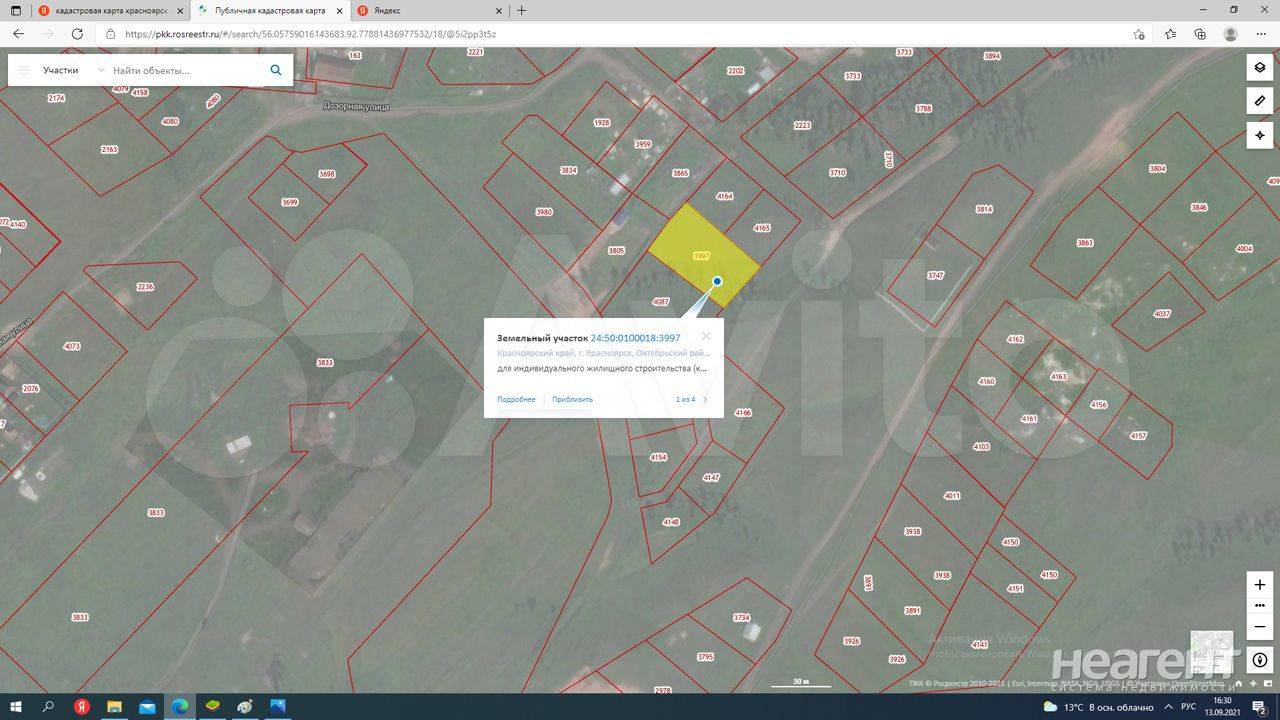This screenshot has height=720, width=1280.
Task: Expand the Участки object type dropdown
Action: point(100,70)
